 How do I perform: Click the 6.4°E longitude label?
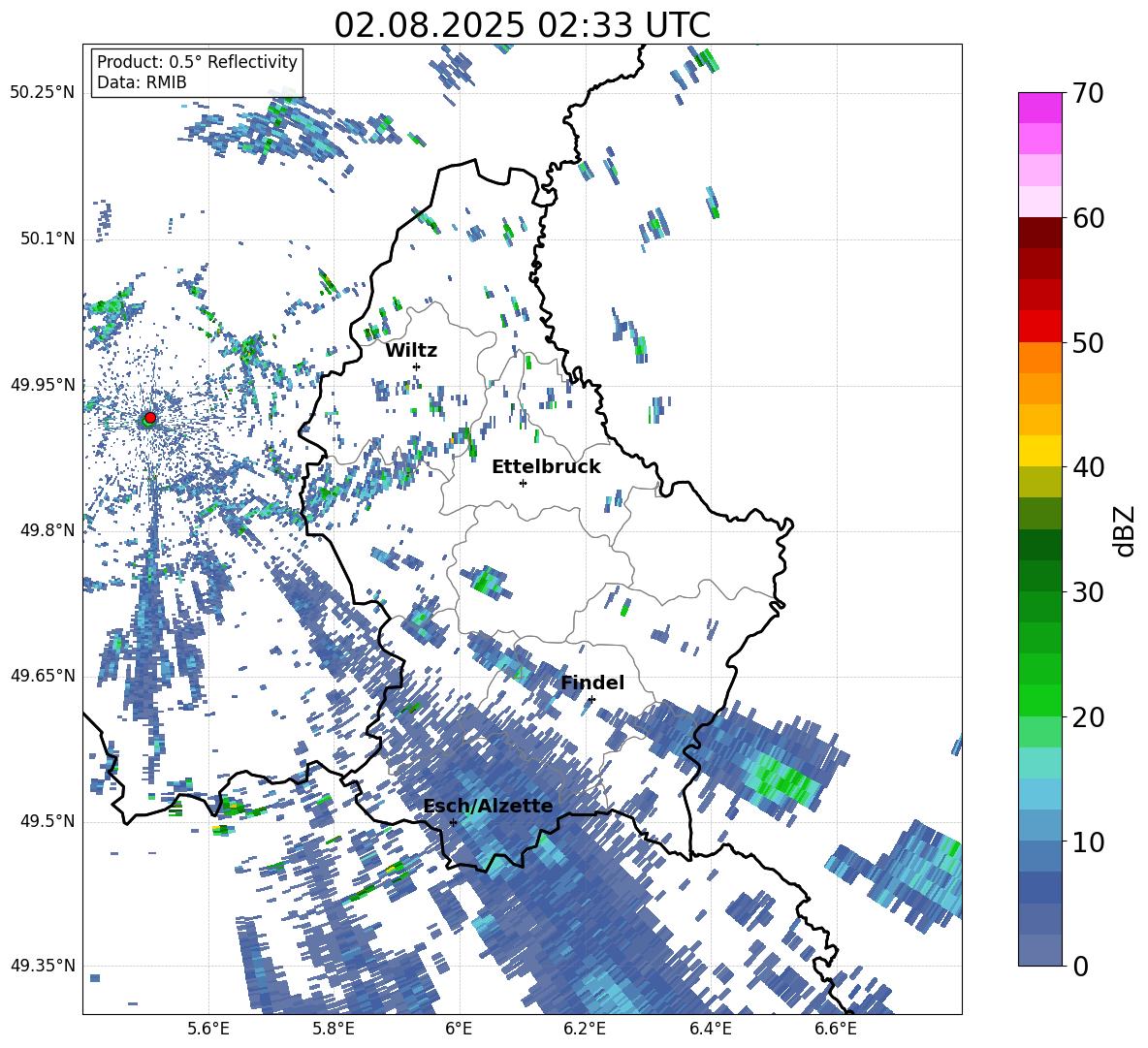pos(710,1029)
